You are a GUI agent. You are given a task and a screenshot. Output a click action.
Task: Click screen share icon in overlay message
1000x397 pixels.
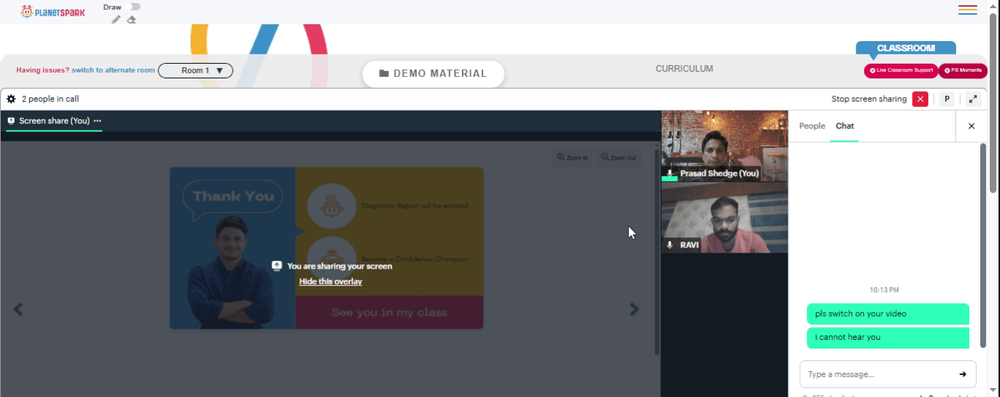coord(277,266)
